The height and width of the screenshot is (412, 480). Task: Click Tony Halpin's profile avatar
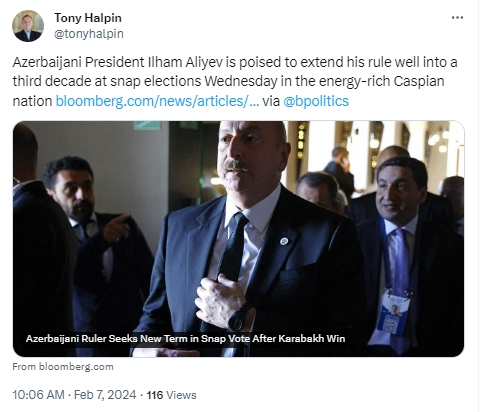(28, 26)
